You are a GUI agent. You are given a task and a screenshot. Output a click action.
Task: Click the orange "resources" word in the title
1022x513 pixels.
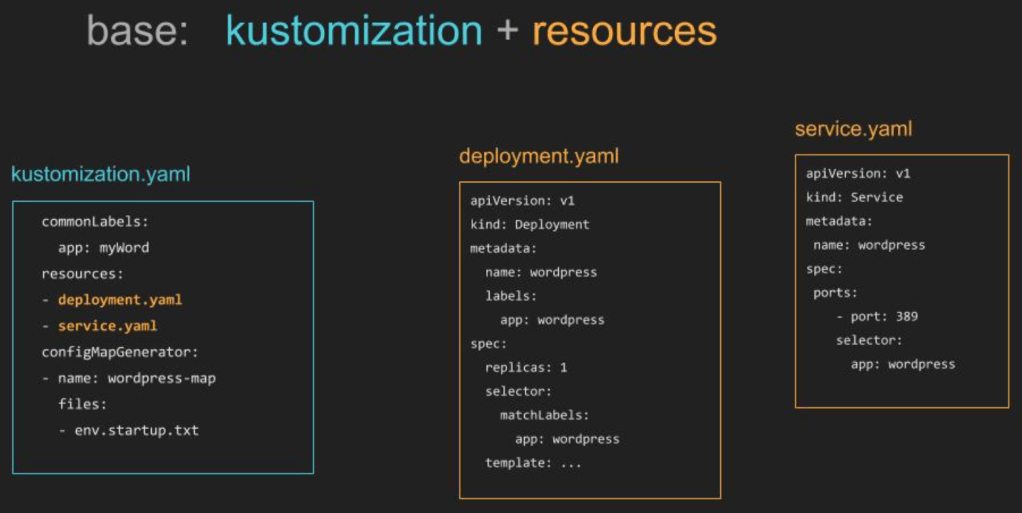point(624,31)
